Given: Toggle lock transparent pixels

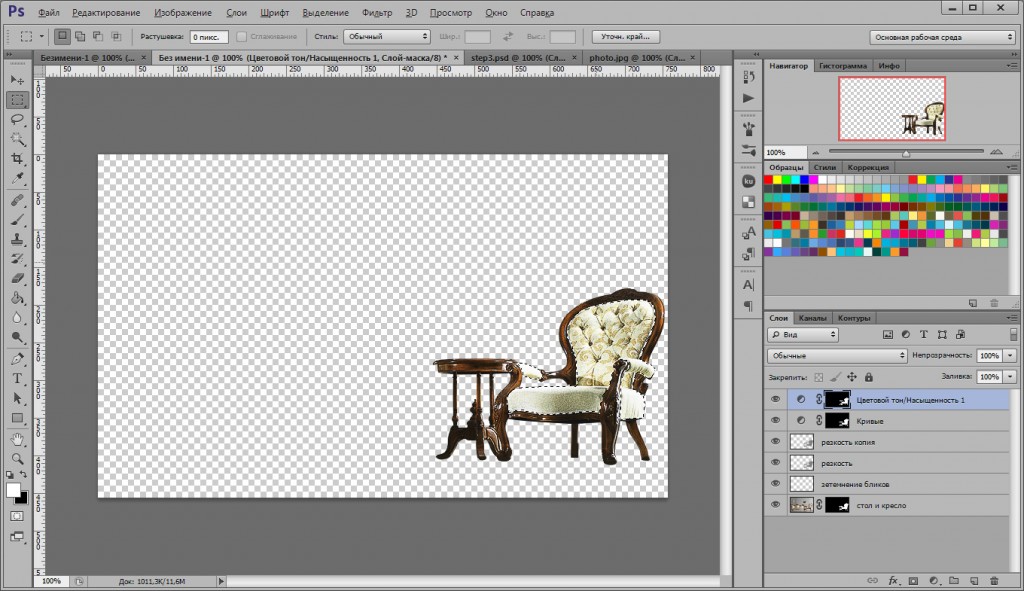Looking at the screenshot, I should coord(818,377).
